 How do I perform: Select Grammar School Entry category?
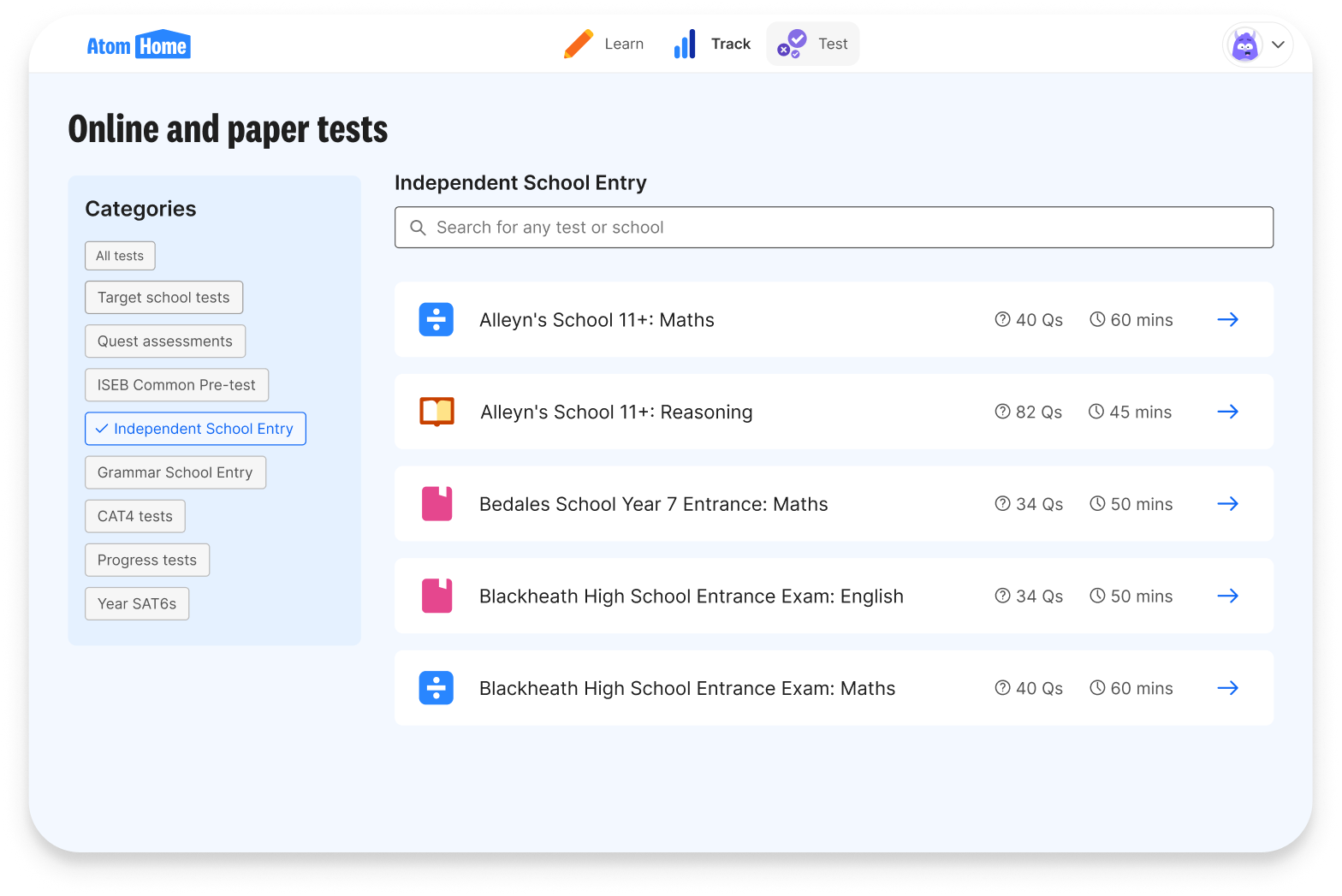(x=175, y=472)
